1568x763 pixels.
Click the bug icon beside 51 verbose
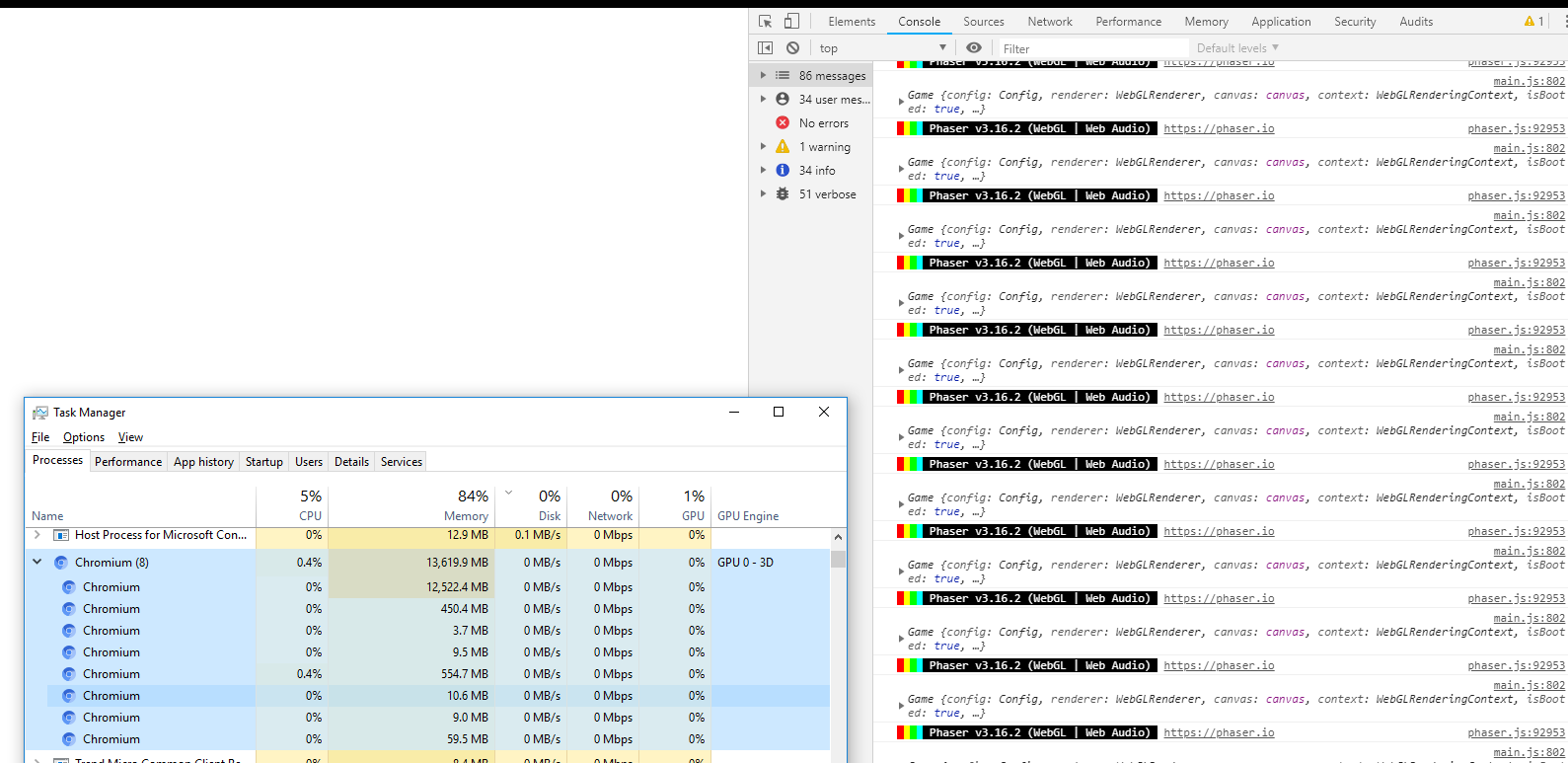point(783,193)
